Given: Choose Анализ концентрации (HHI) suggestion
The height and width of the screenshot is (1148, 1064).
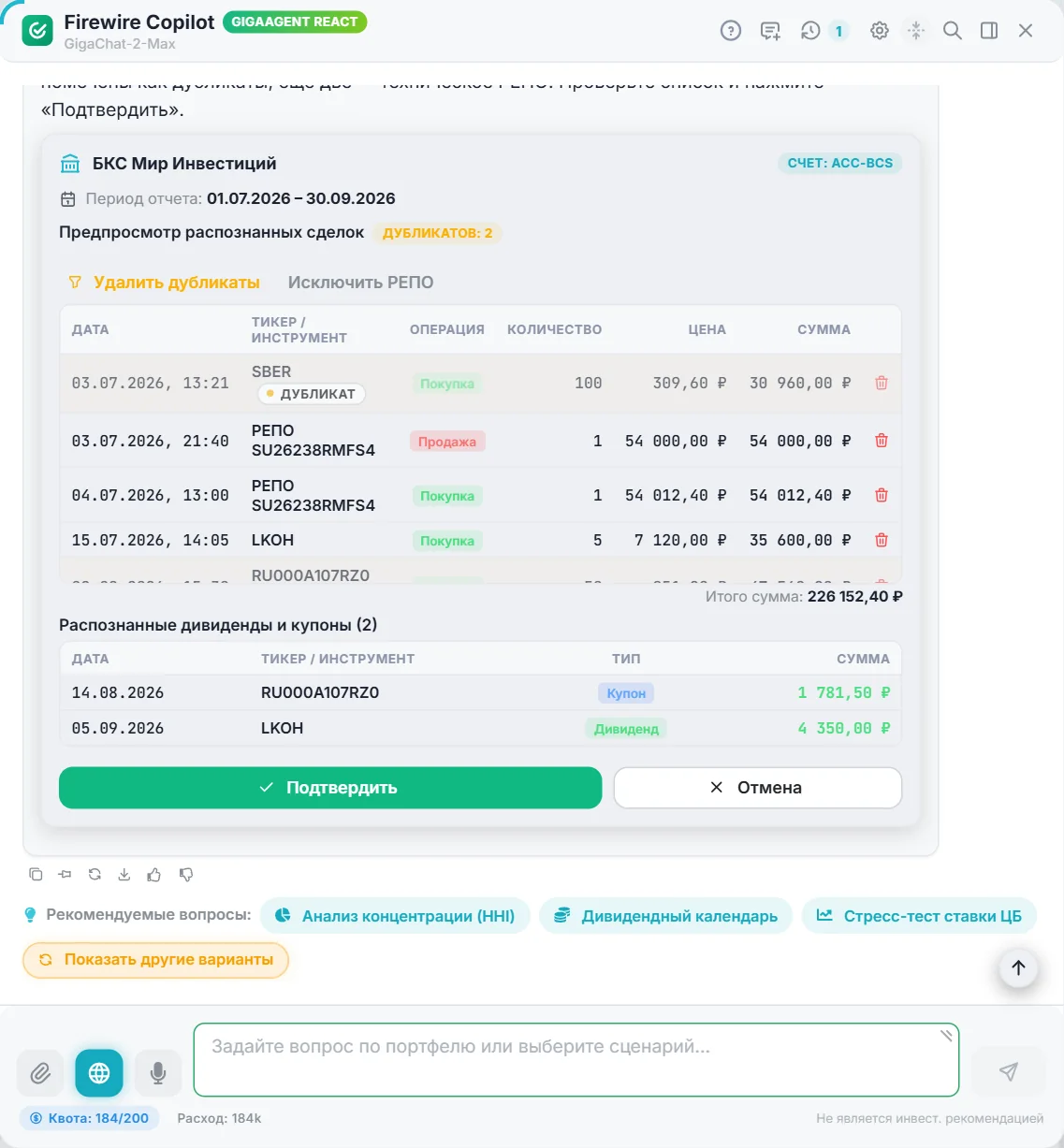Looking at the screenshot, I should [395, 916].
